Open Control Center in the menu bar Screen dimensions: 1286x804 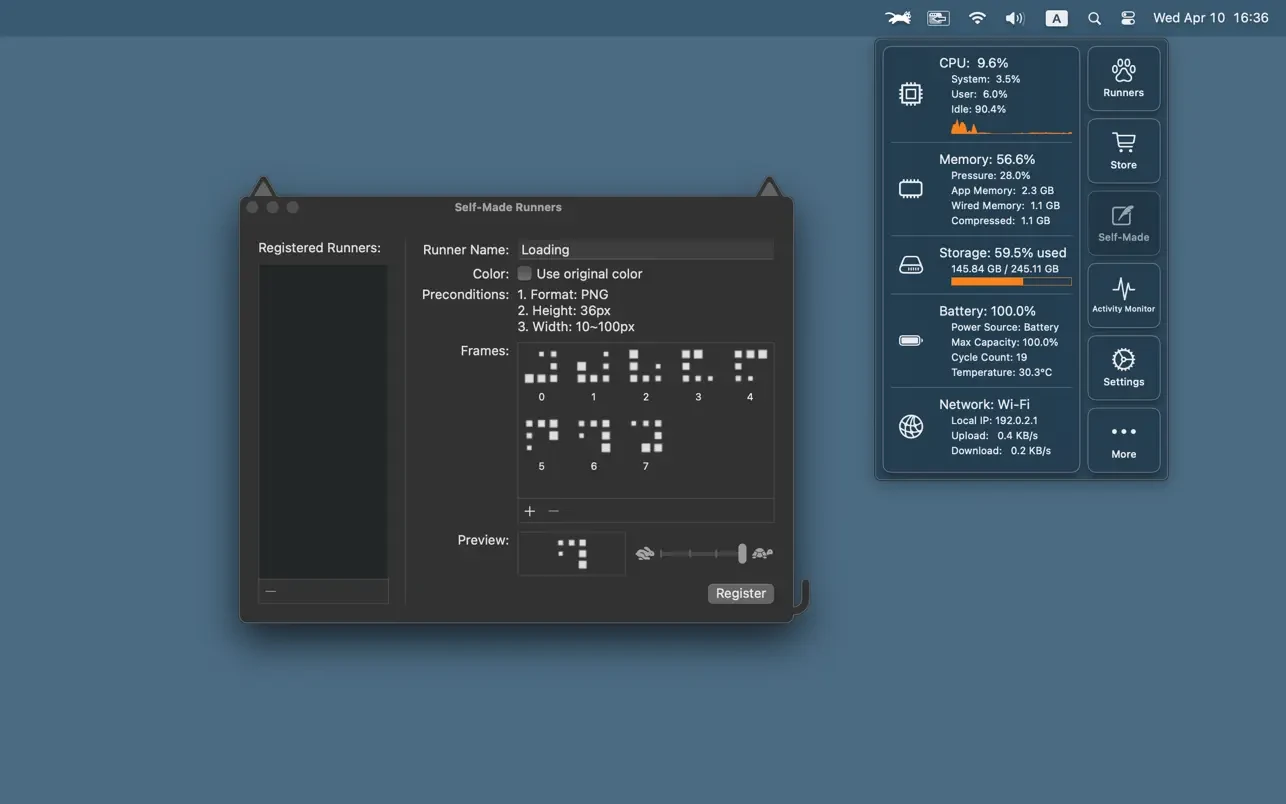point(1128,18)
